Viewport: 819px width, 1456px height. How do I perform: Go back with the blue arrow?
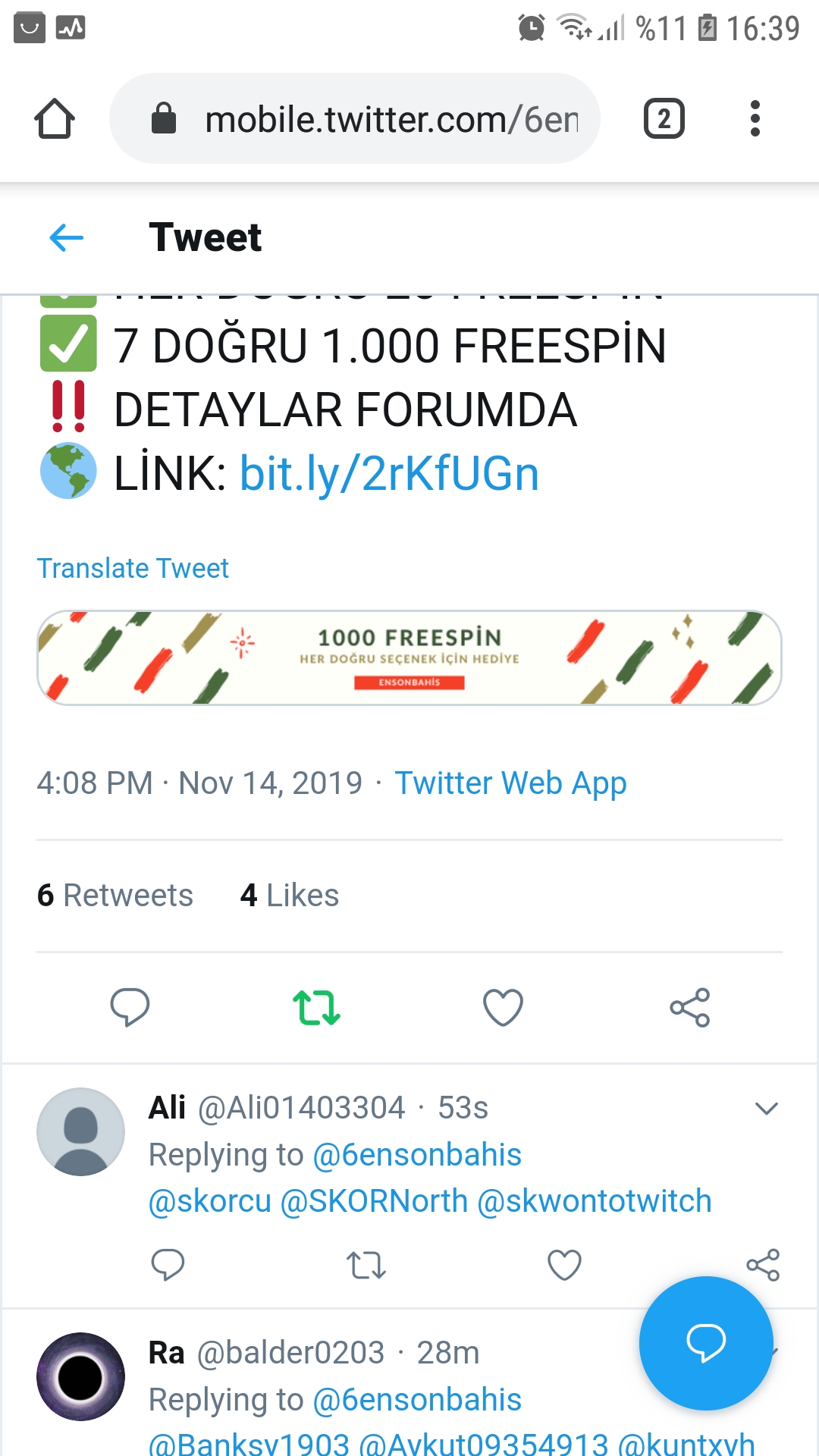[x=66, y=238]
